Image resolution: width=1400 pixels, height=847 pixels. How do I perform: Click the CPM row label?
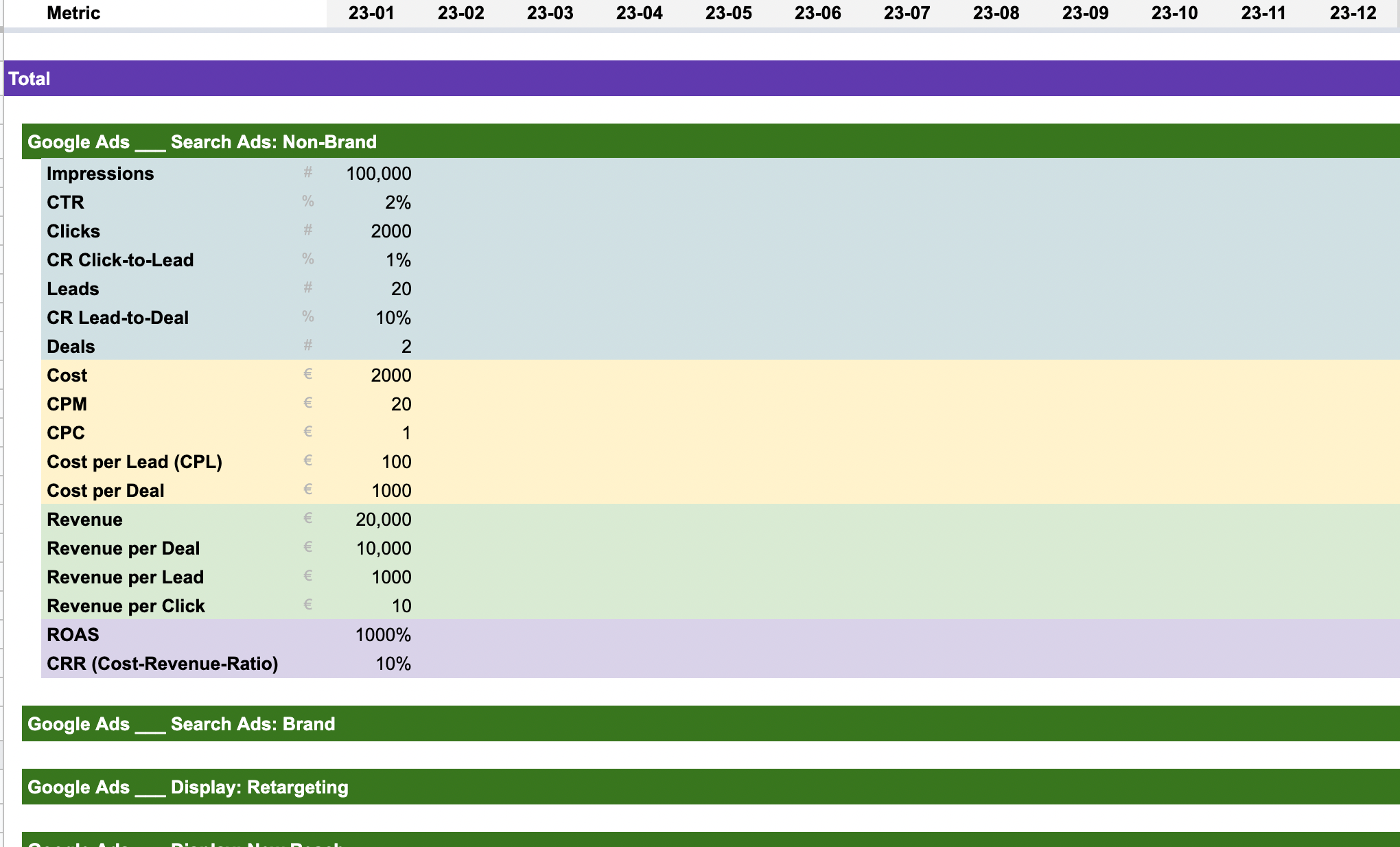67,404
